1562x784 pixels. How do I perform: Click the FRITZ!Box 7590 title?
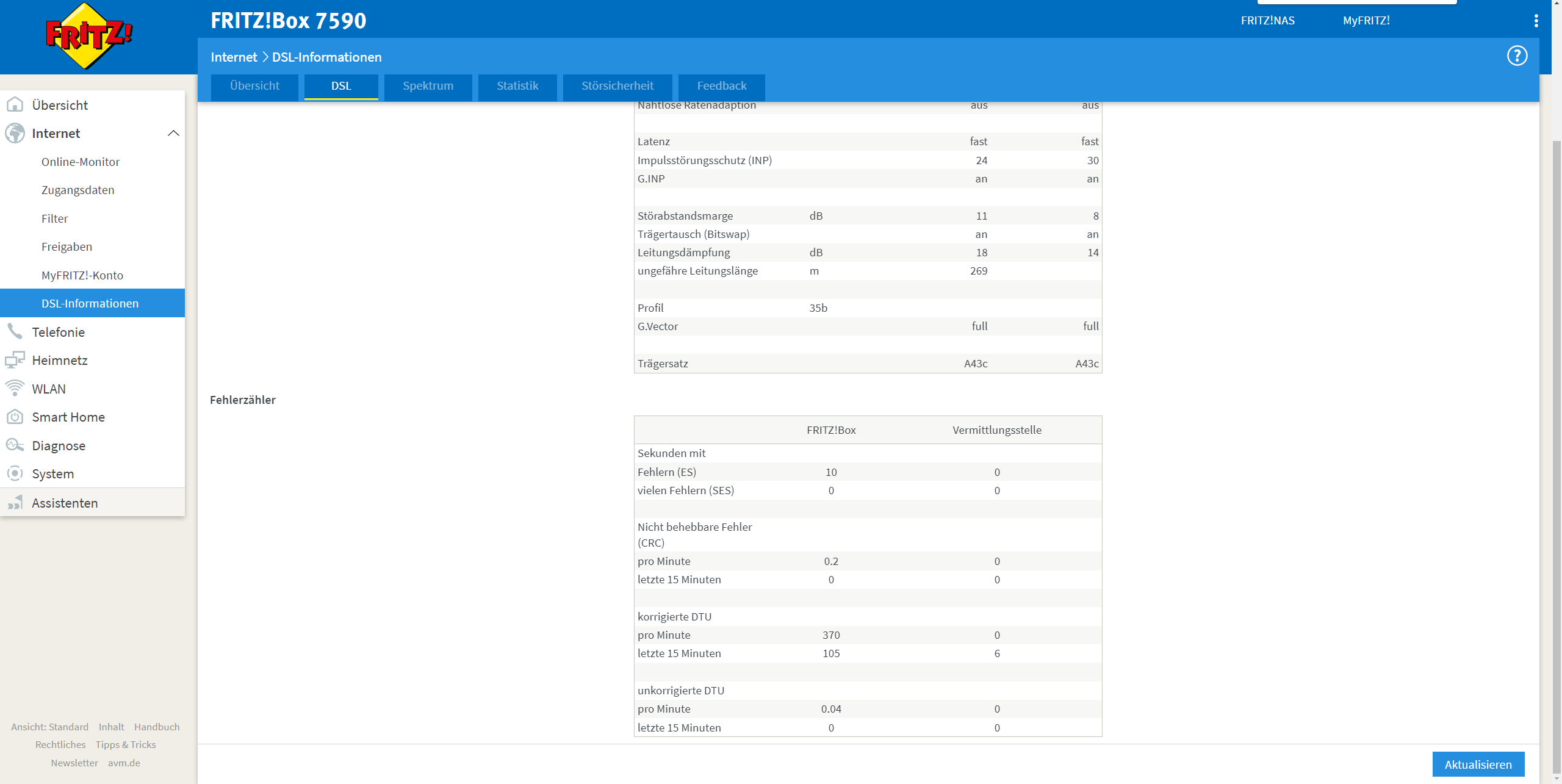pos(288,21)
